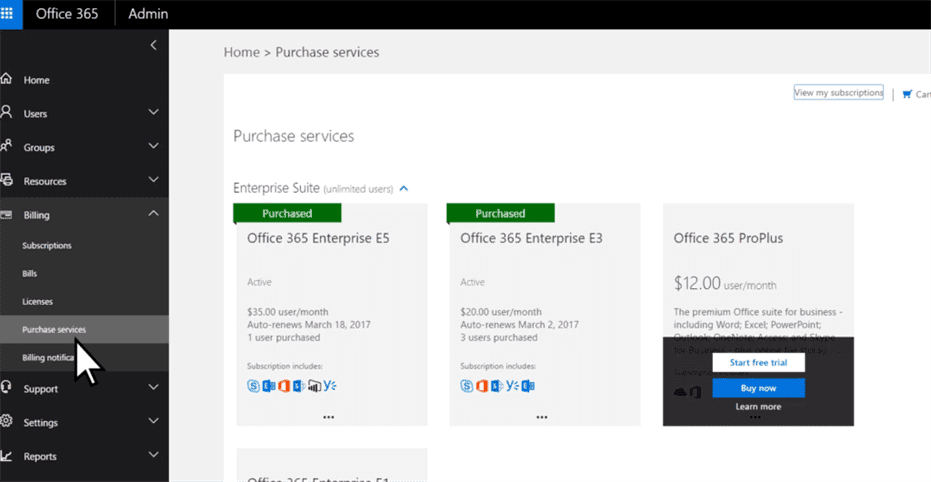Expand the Support menu chevron
Image resolution: width=931 pixels, height=482 pixels.
tap(153, 388)
